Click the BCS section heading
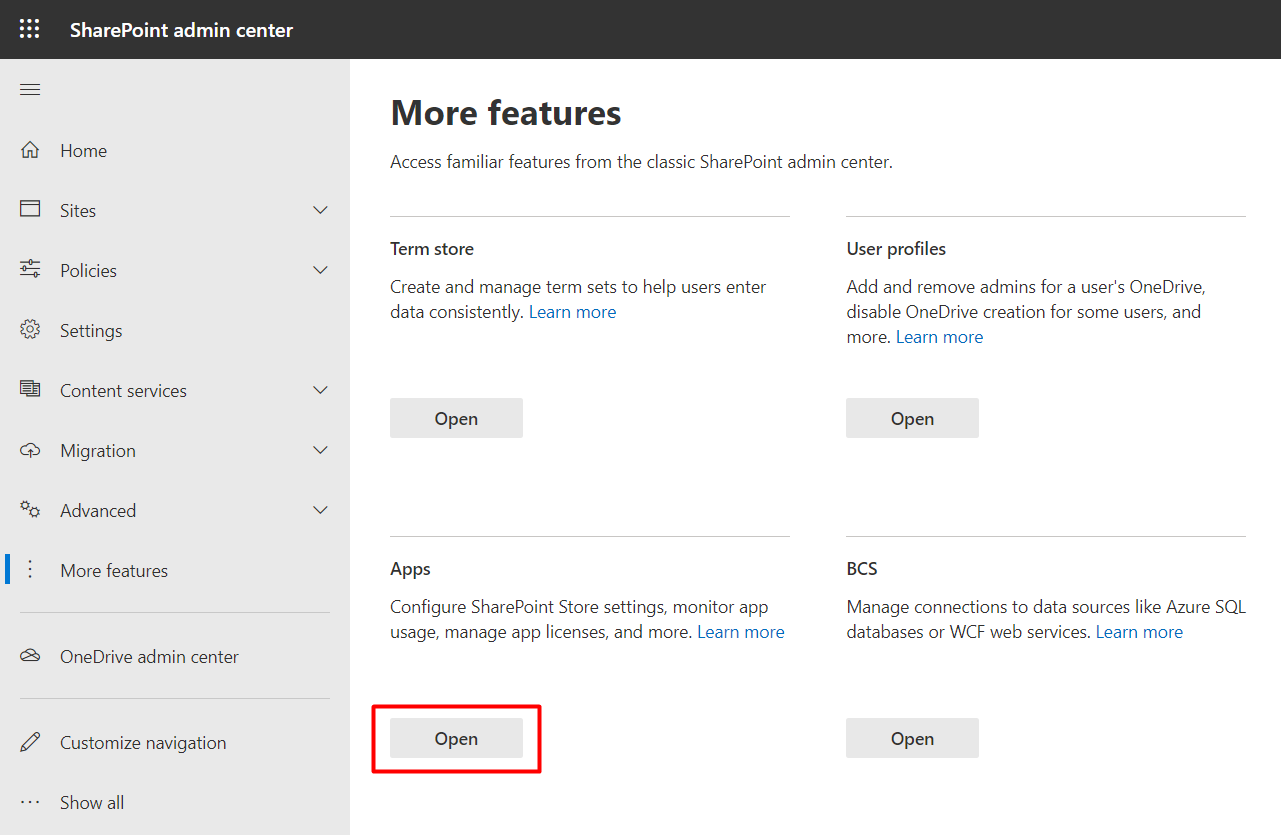 pos(862,569)
